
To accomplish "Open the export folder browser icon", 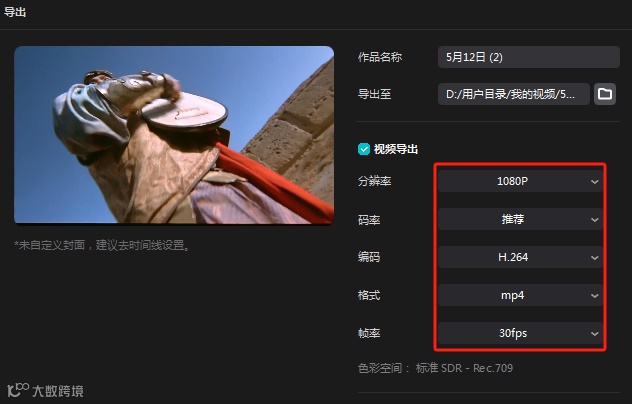I will 605,94.
